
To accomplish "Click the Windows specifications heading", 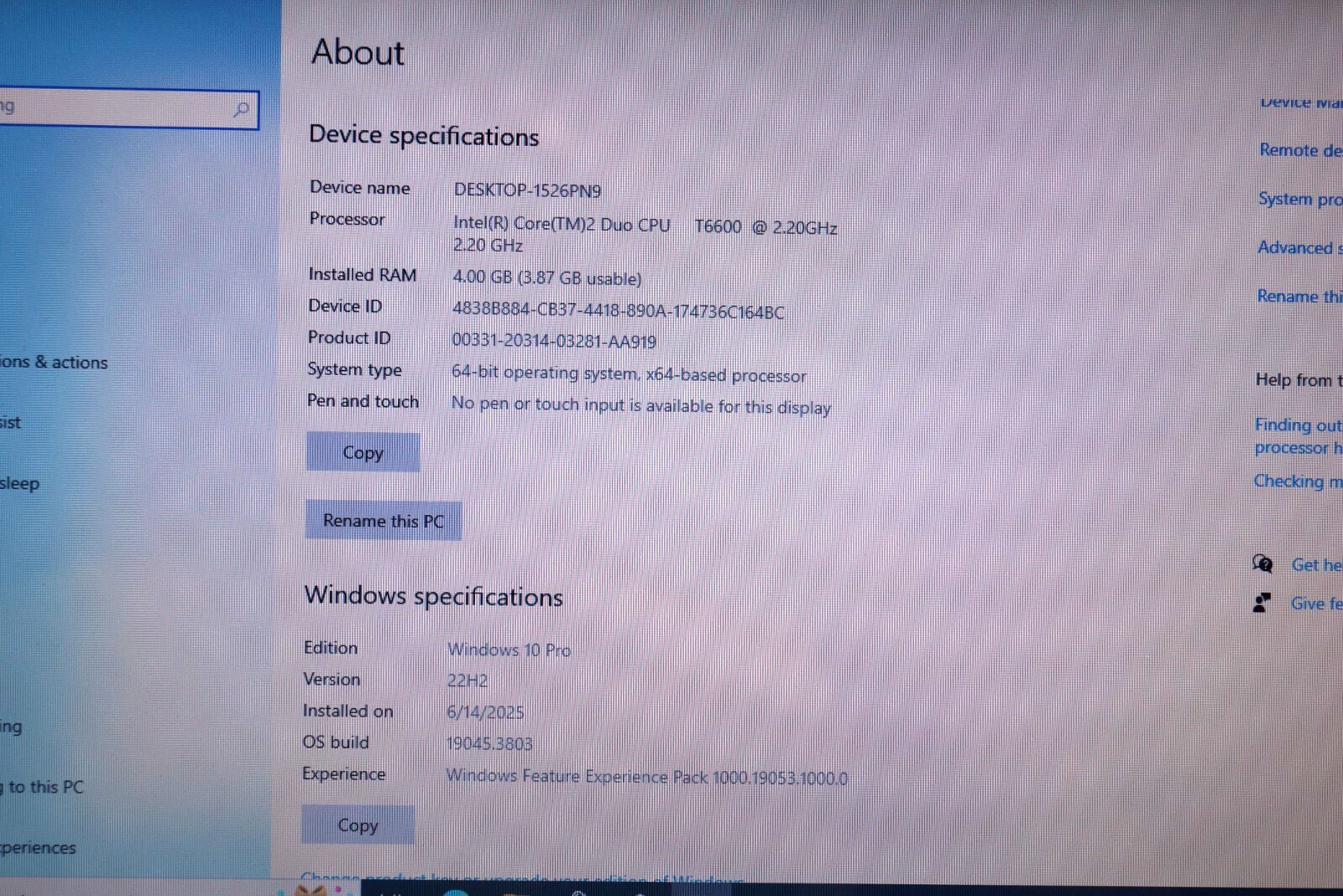I will [x=433, y=596].
